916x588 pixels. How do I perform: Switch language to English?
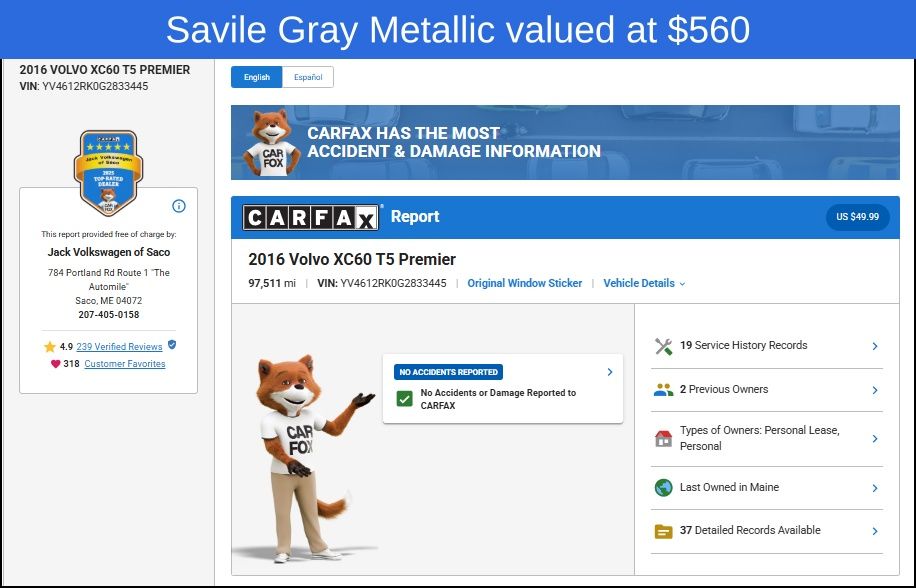(x=256, y=77)
